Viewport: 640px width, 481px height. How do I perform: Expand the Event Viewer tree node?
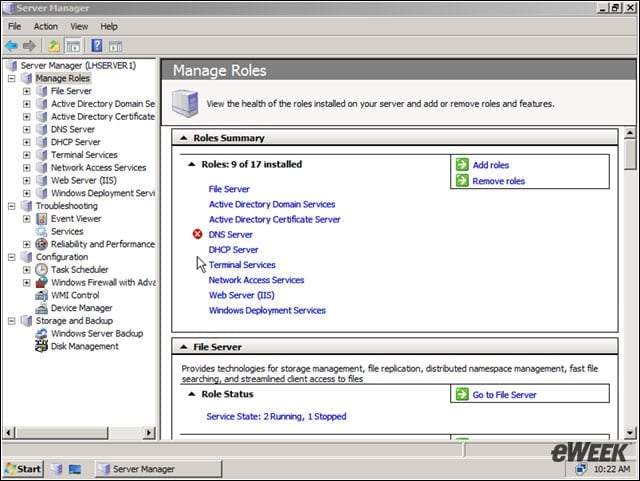tap(27, 219)
